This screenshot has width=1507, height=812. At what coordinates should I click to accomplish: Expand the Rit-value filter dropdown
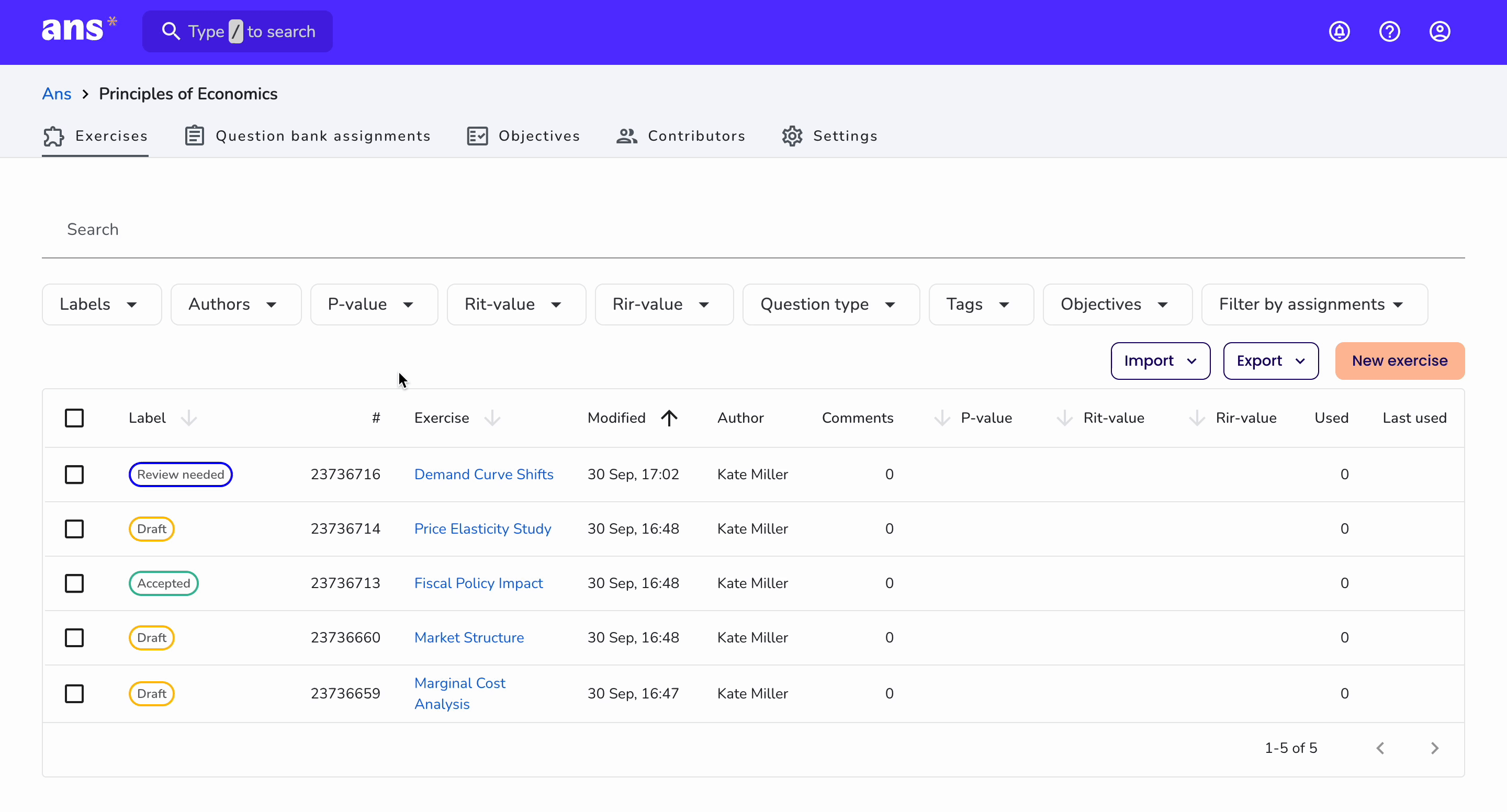(516, 304)
